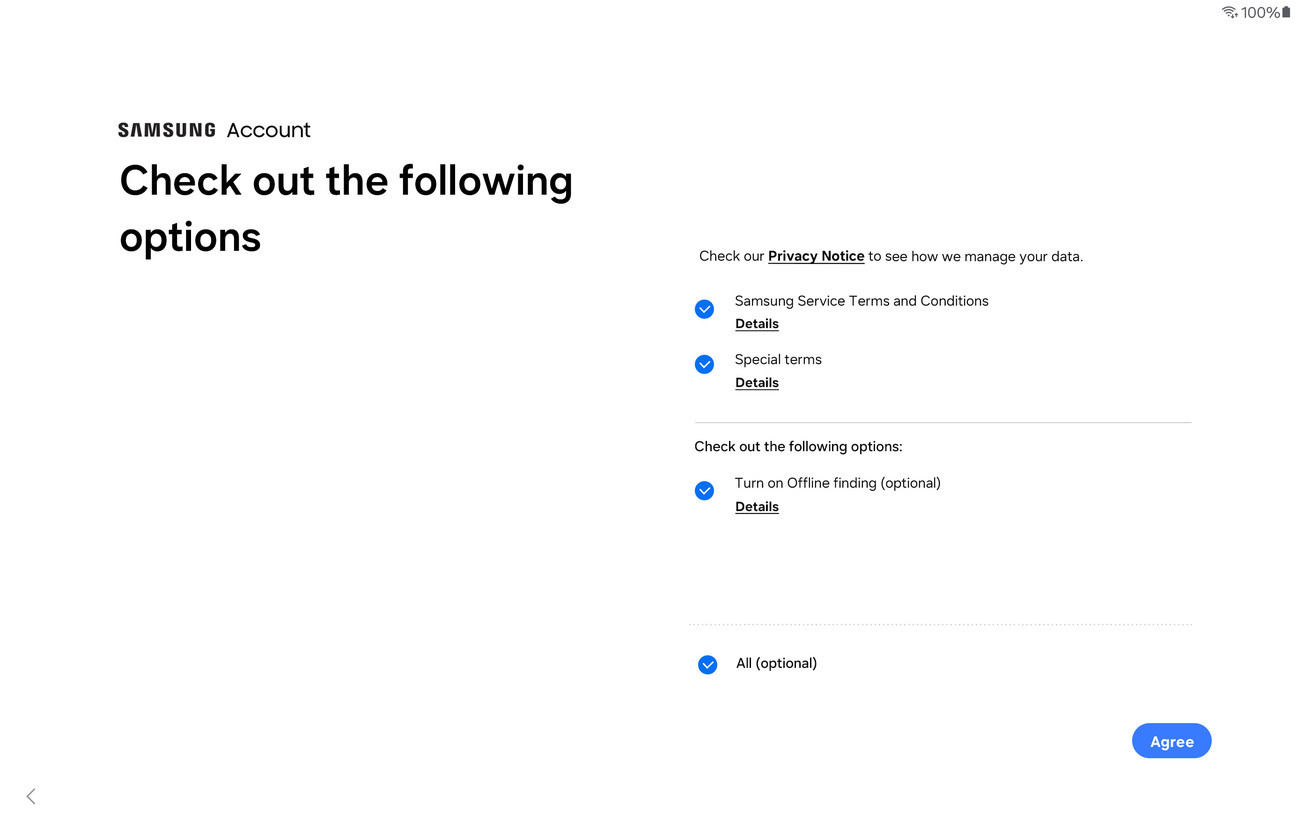Open Details under Special terms
The width and height of the screenshot is (1311, 820).
tap(756, 383)
